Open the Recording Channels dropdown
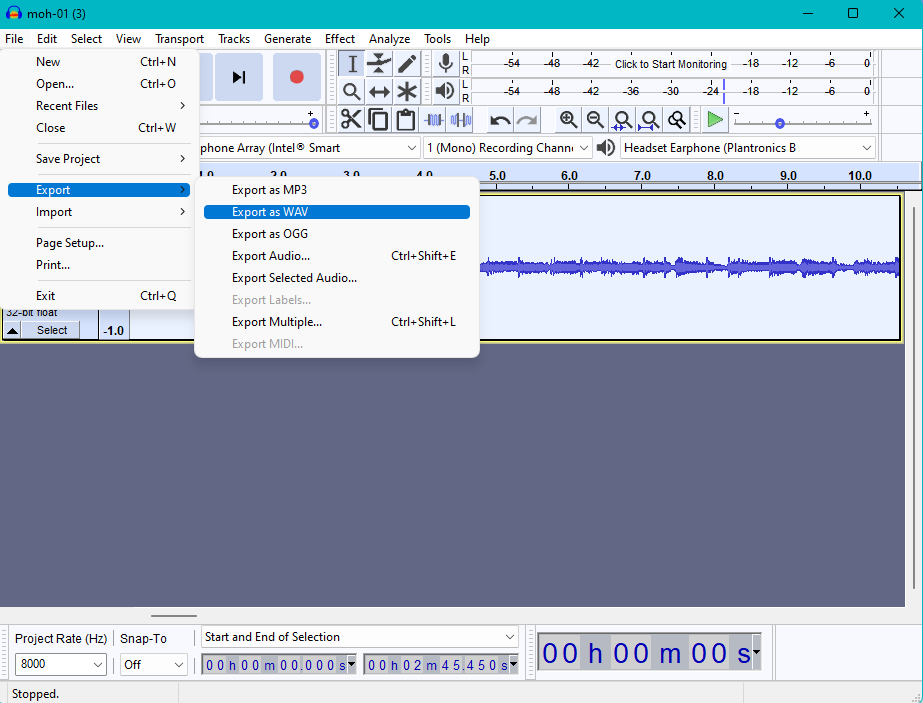 (x=507, y=148)
